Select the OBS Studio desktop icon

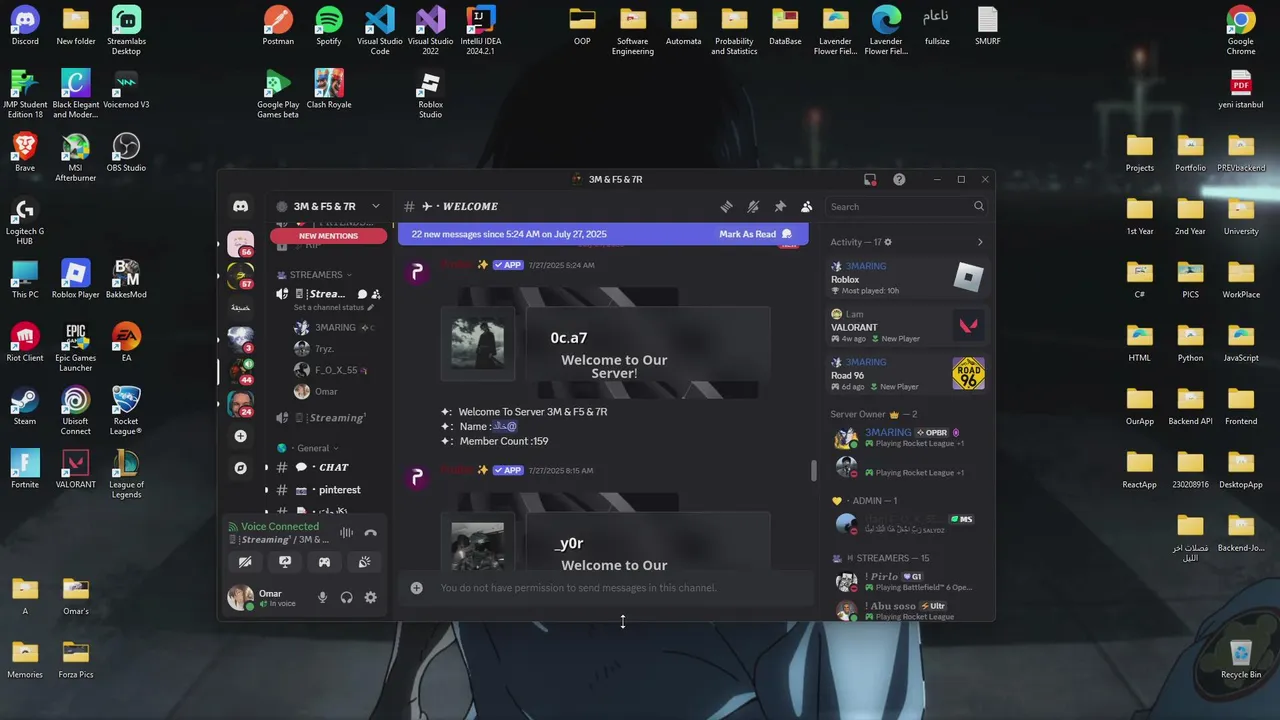126,153
